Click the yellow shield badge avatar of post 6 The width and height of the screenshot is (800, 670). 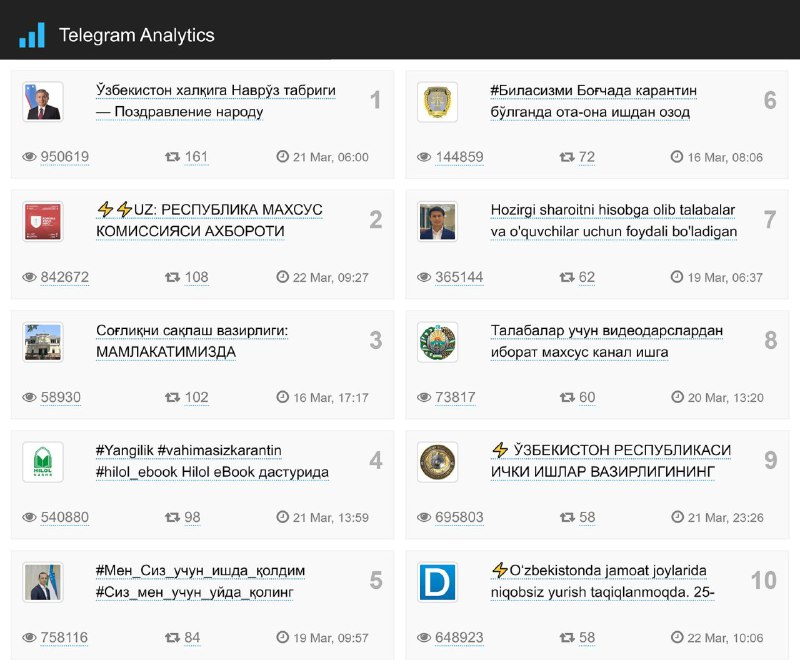(437, 102)
